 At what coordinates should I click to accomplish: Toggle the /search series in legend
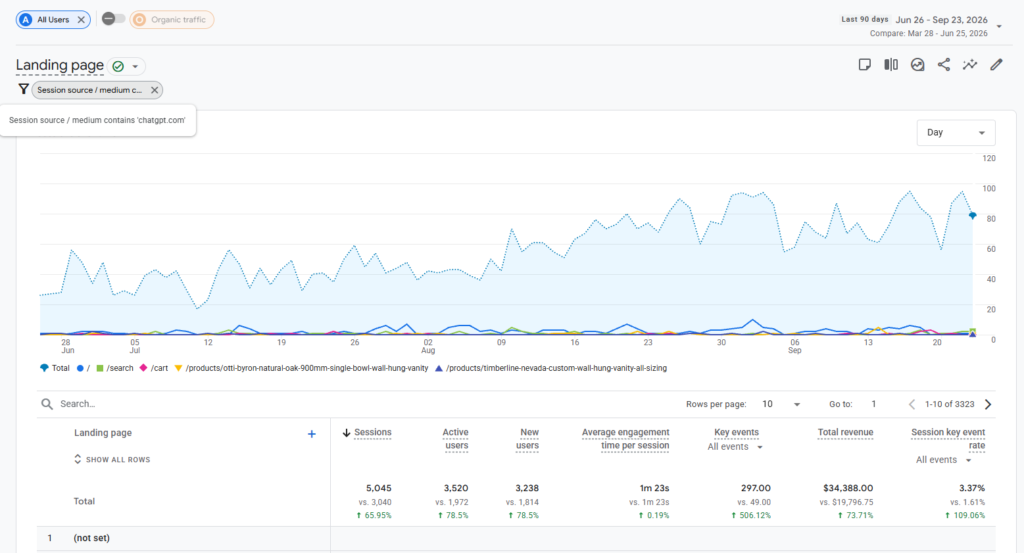(x=114, y=368)
